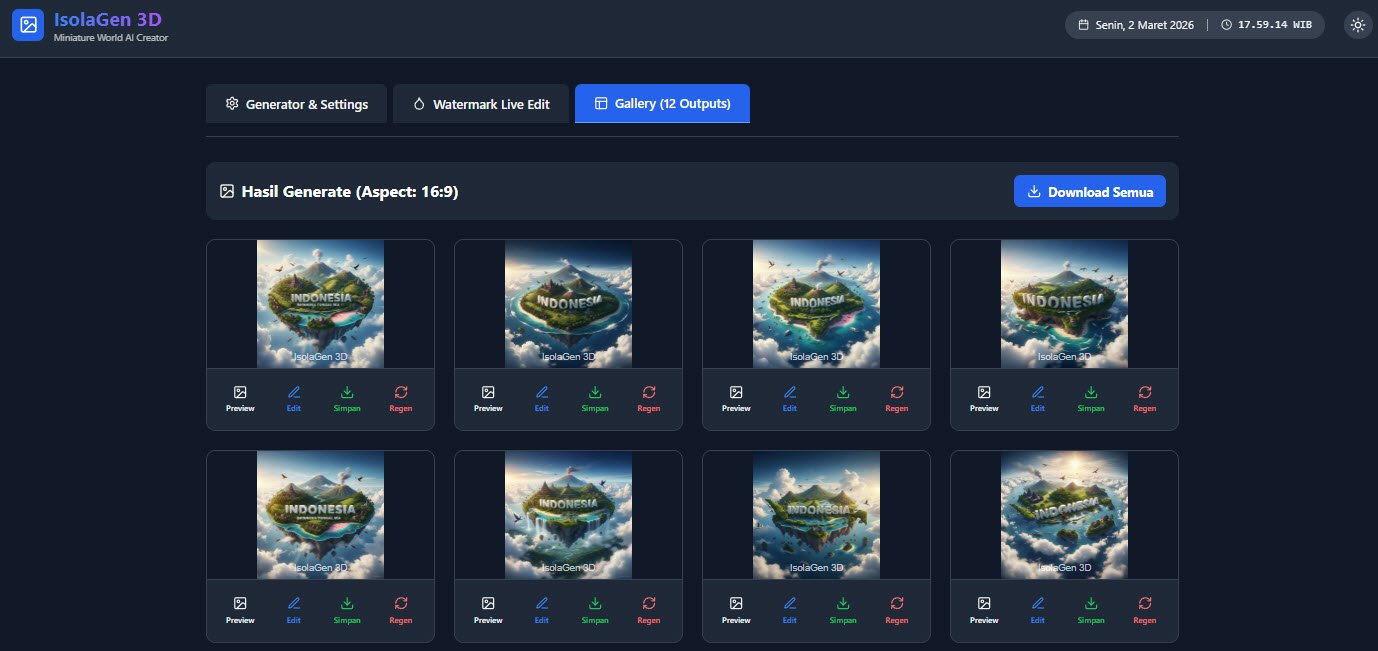The width and height of the screenshot is (1378, 651).
Task: Select the Gallery (12 Outputs) tab
Action: pos(662,104)
